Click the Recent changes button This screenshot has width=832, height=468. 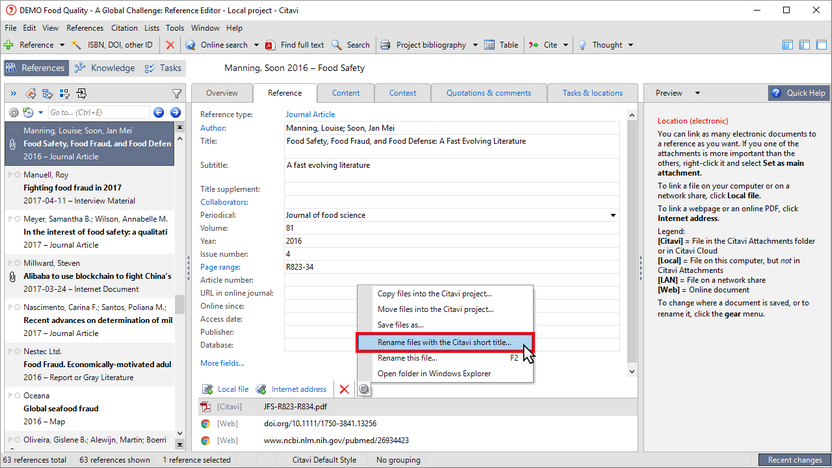pos(794,460)
